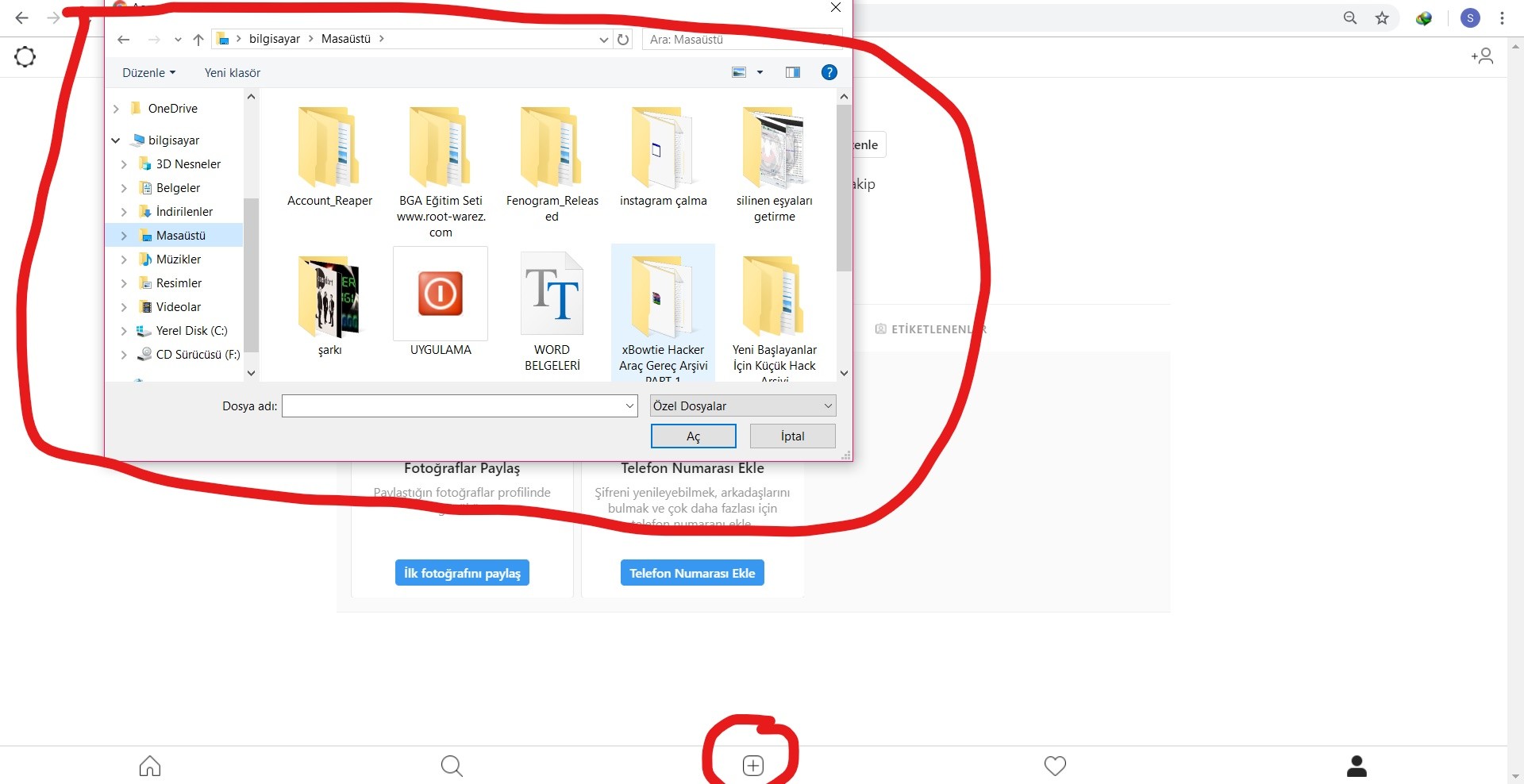
Task: Open the view options dropdown arrow
Action: pyautogui.click(x=760, y=72)
